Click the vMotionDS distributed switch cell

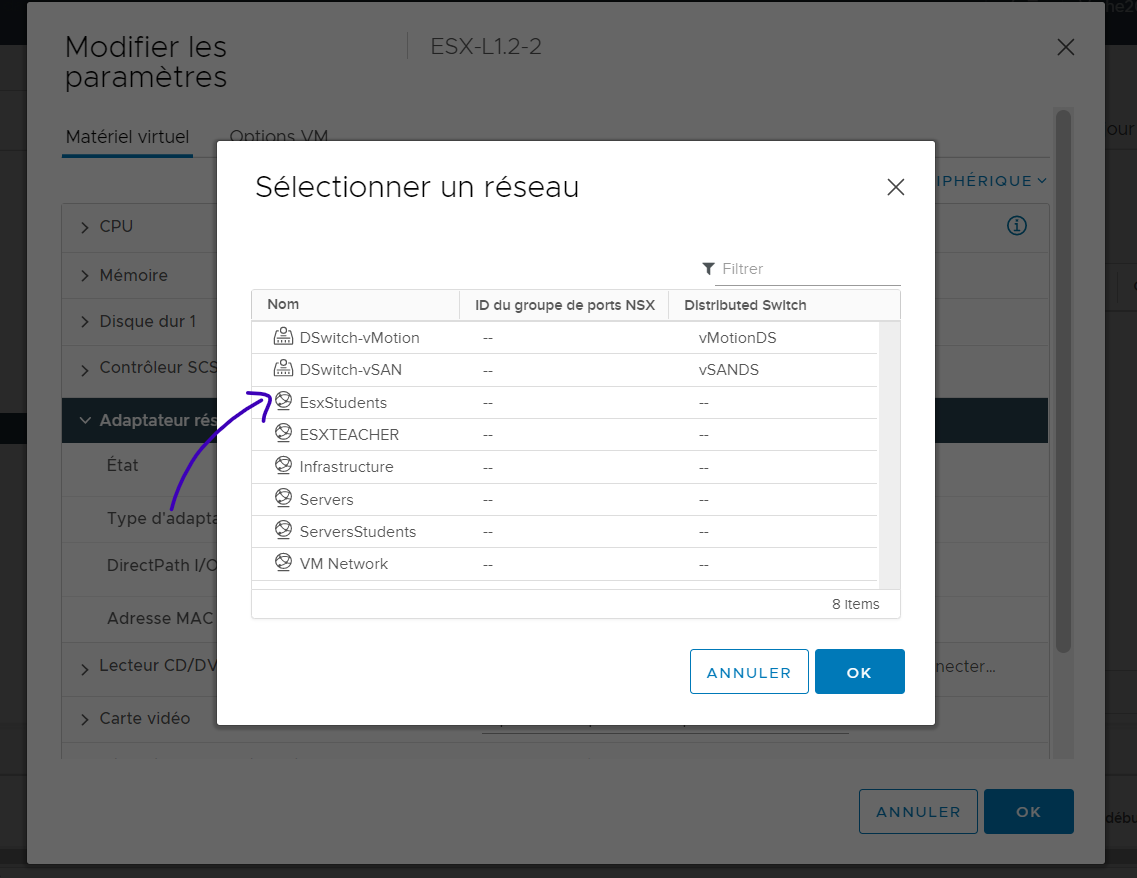[x=737, y=338]
